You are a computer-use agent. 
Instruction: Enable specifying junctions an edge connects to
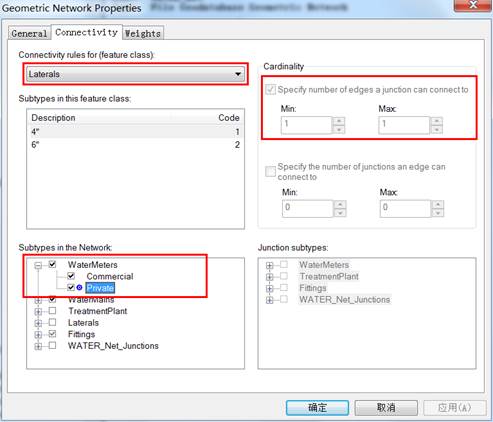click(x=270, y=171)
